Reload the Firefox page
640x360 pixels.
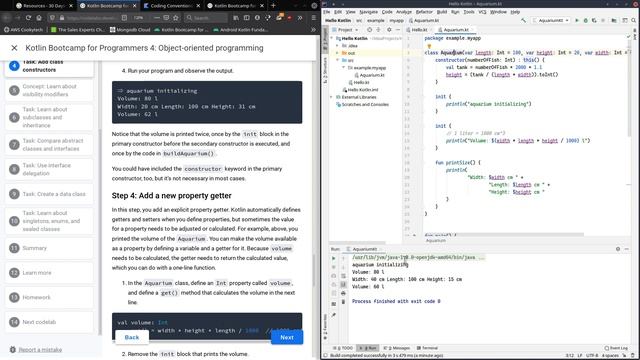(28, 18)
